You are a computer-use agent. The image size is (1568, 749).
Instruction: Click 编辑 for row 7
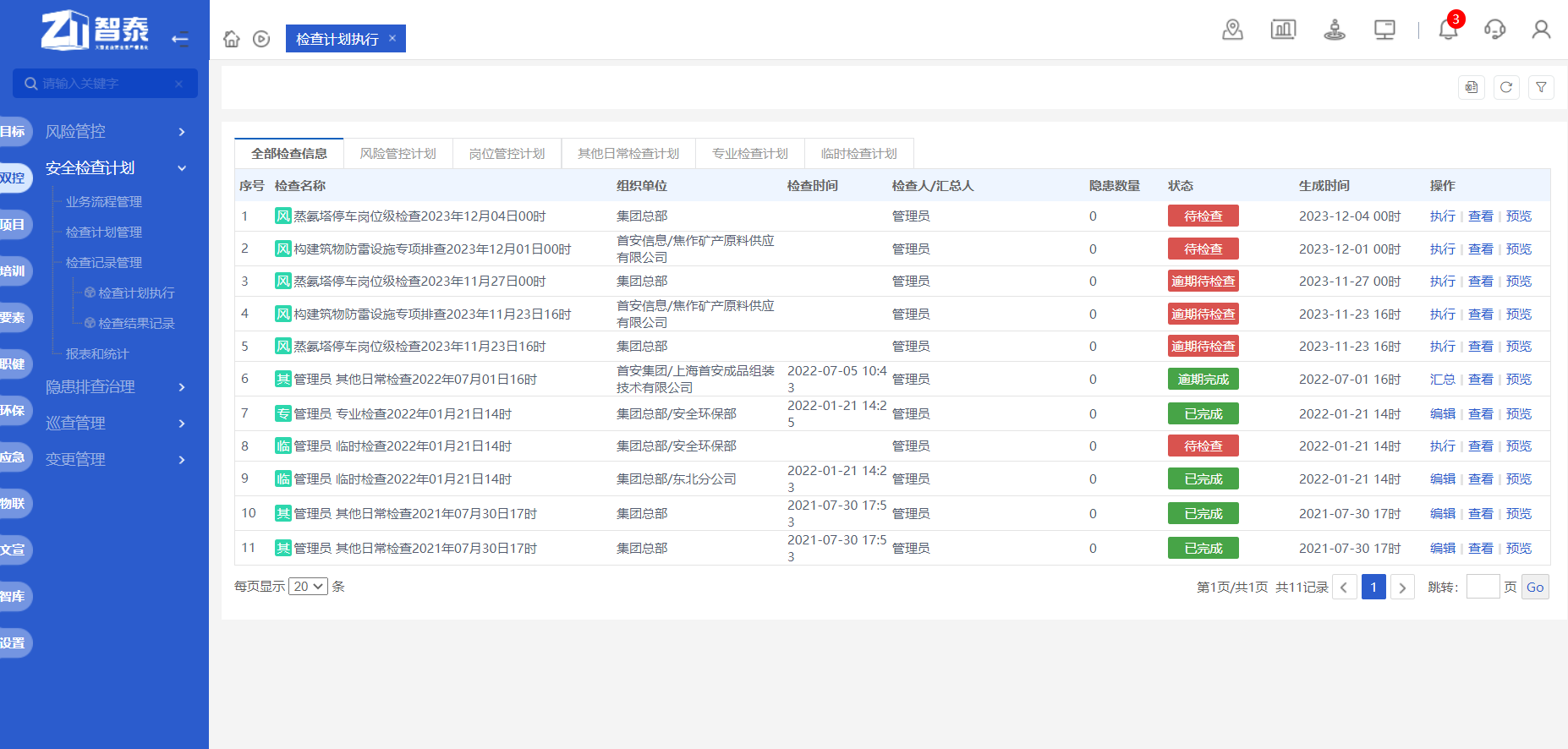pyautogui.click(x=1443, y=413)
